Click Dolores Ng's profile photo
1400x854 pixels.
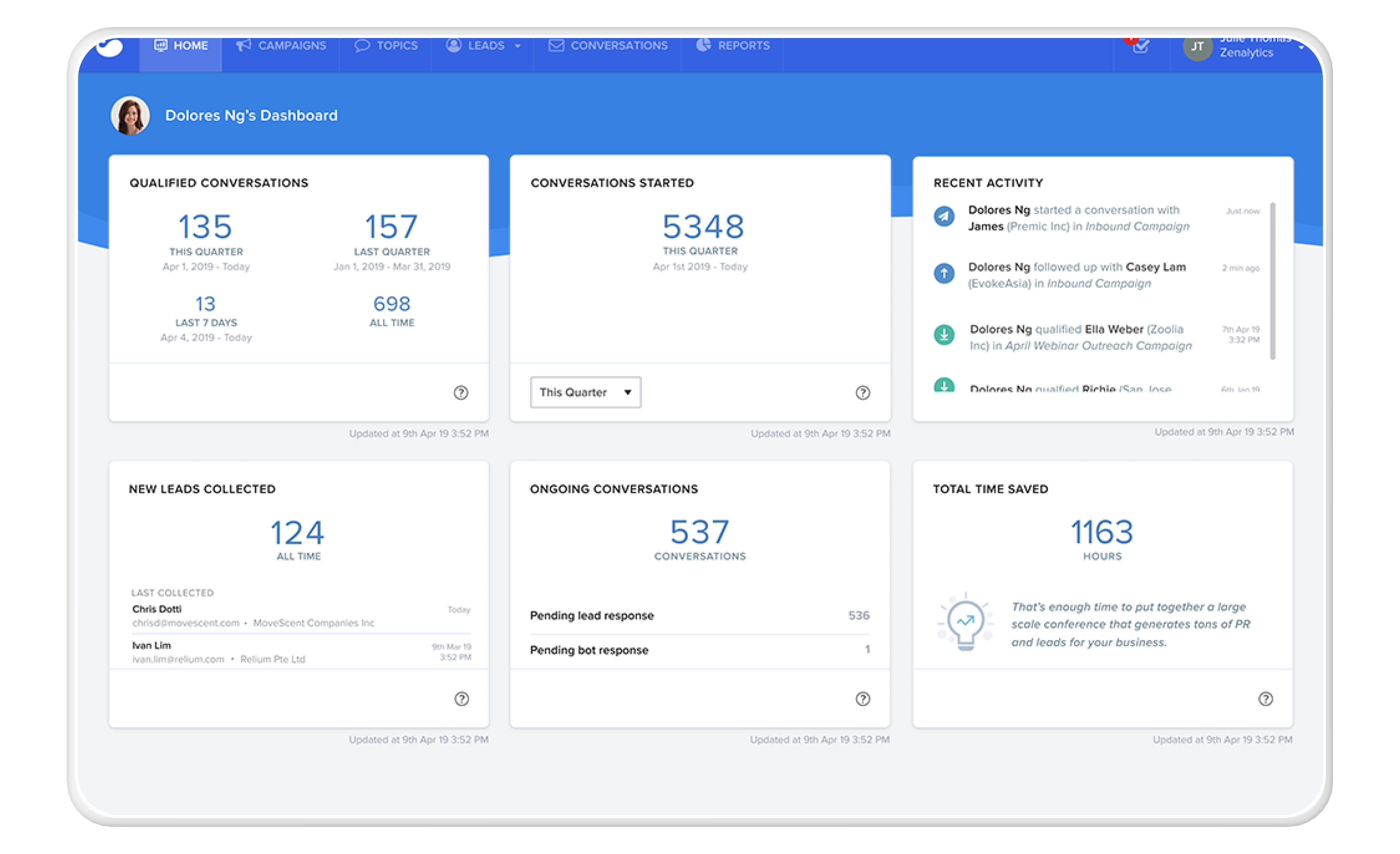(x=130, y=115)
